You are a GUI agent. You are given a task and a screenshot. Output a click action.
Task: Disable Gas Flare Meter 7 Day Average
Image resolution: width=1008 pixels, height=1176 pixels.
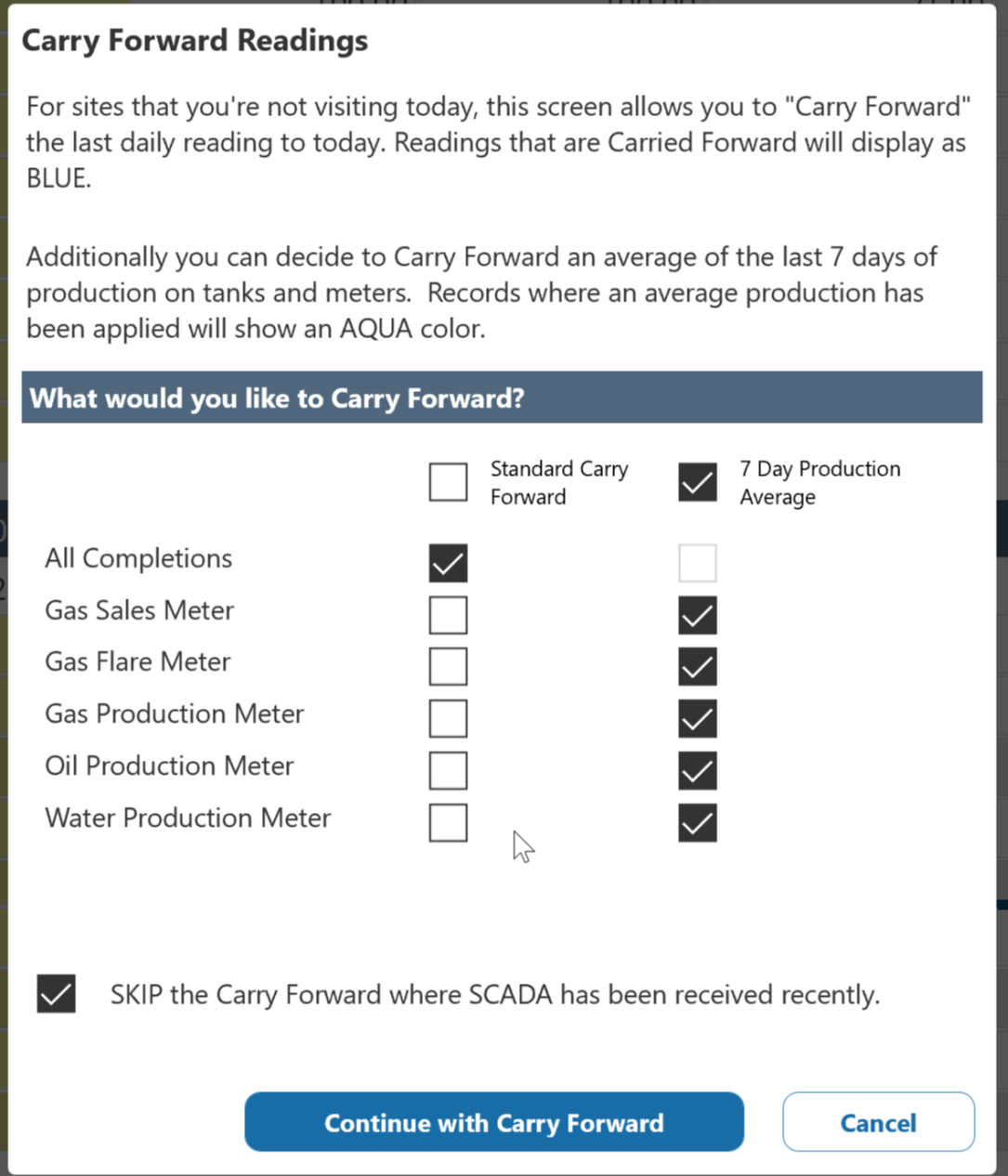pos(697,667)
